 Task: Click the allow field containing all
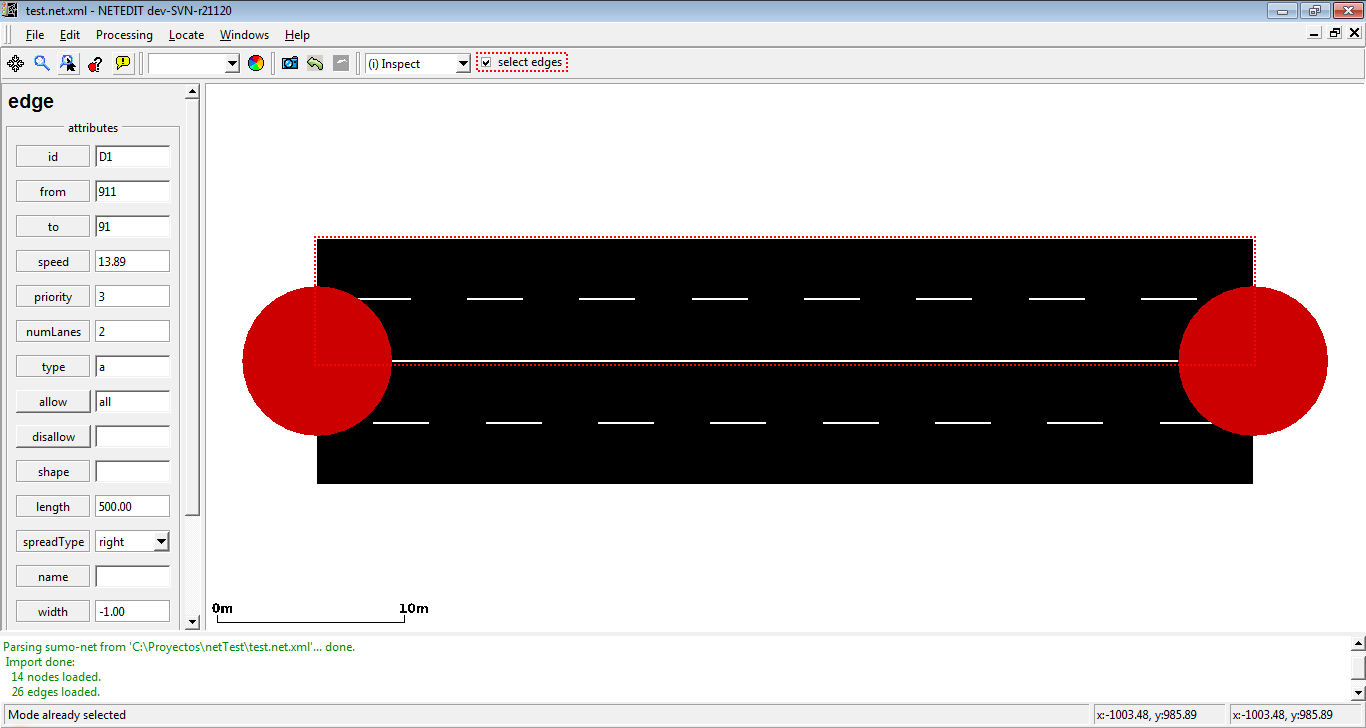[x=132, y=401]
